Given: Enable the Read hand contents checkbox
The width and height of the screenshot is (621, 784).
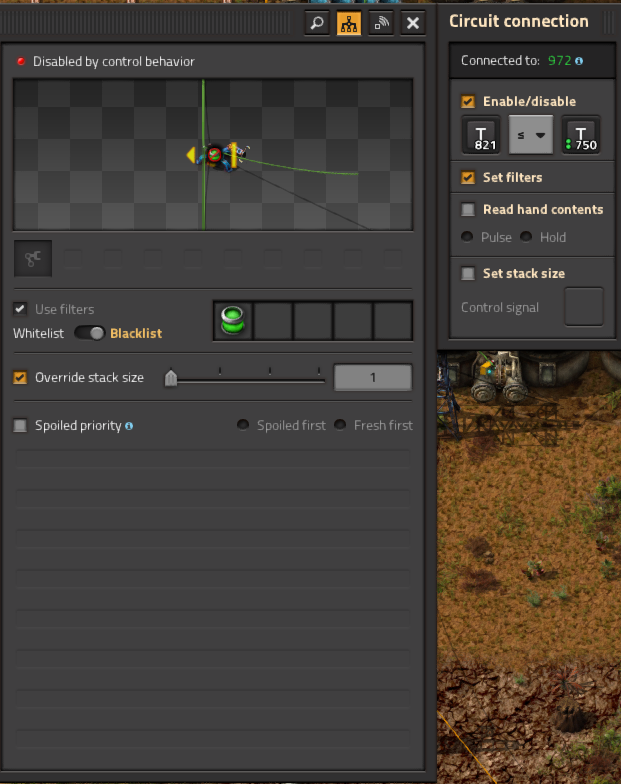Looking at the screenshot, I should (x=468, y=210).
